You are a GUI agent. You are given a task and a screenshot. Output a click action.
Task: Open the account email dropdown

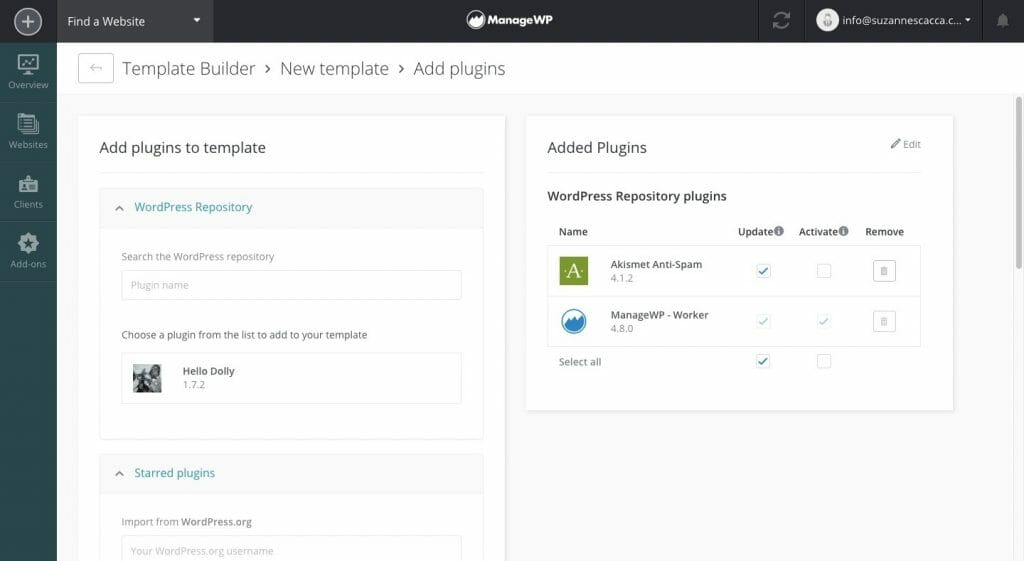tap(906, 20)
